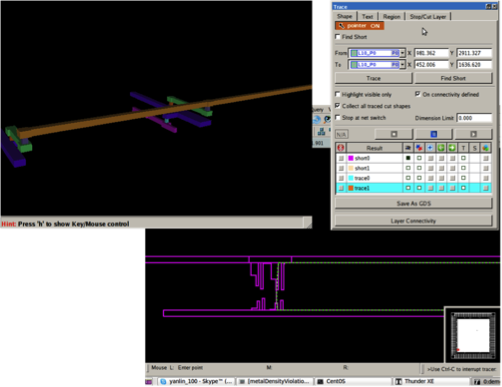Click the RGB color circles column header icon
Viewport: 502px width, 387px height.
click(486, 148)
